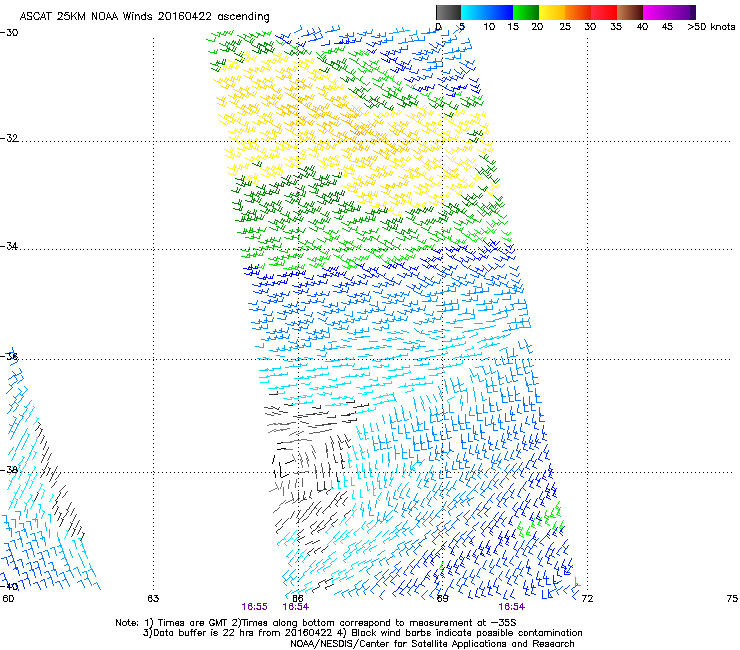Click the 16:55 purple time label
The width and height of the screenshot is (740, 650).
coord(254,607)
